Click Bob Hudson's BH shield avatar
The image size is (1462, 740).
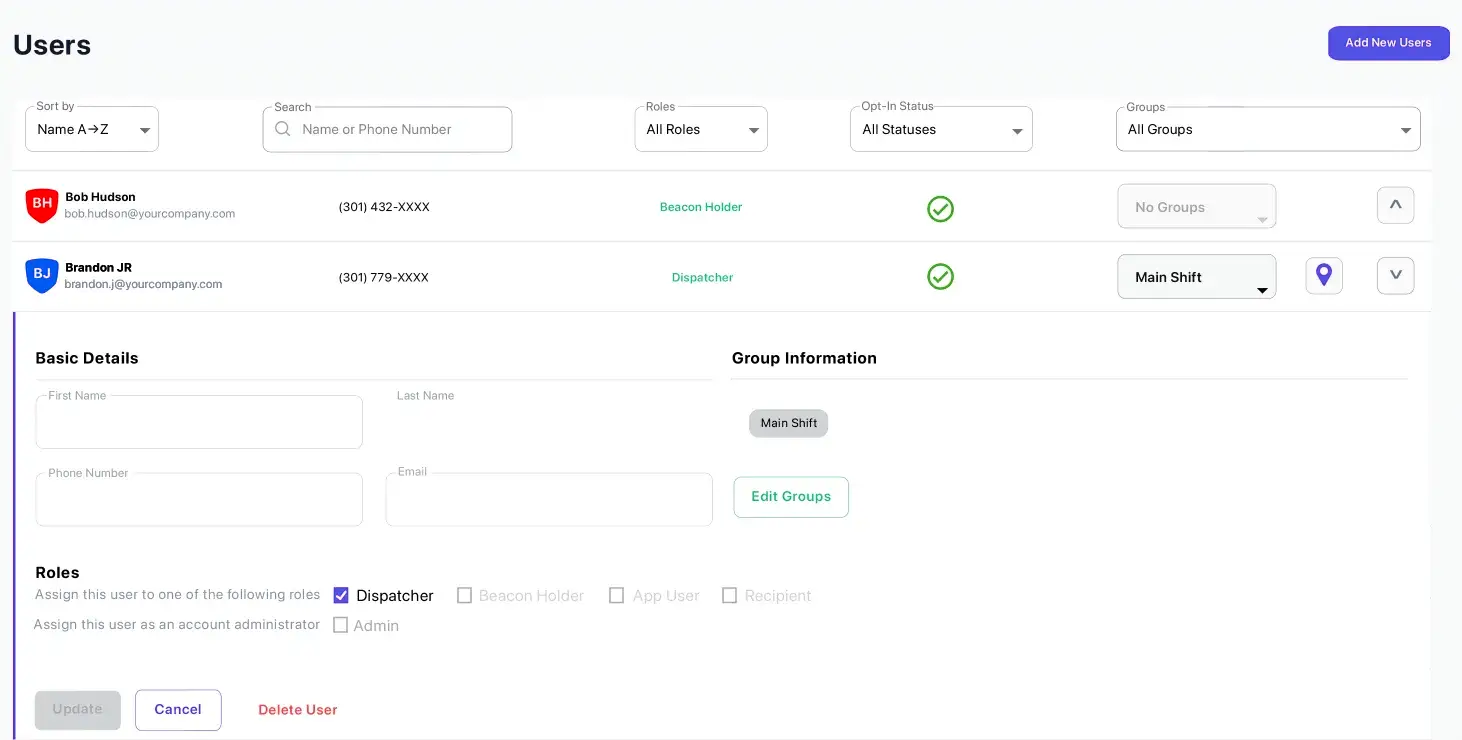click(42, 205)
